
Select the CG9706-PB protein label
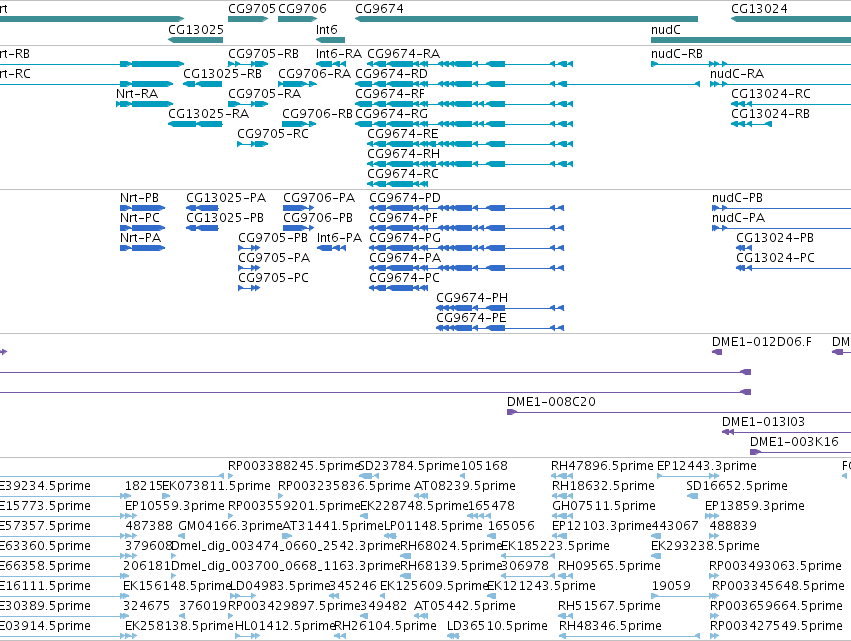click(x=318, y=218)
